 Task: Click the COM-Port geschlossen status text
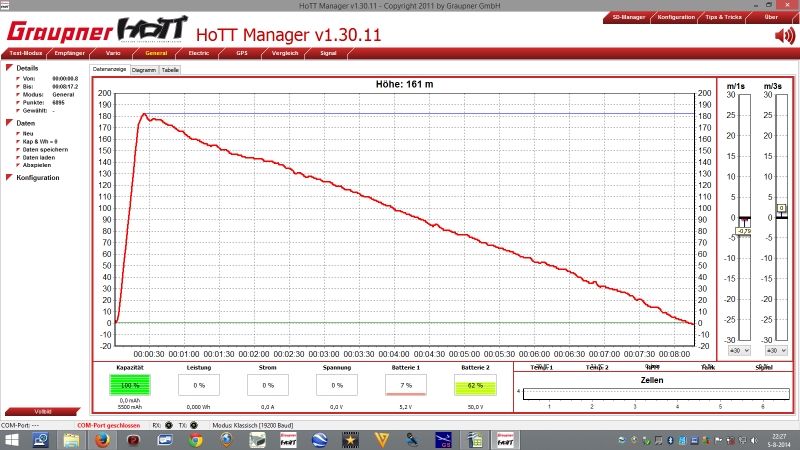click(108, 425)
